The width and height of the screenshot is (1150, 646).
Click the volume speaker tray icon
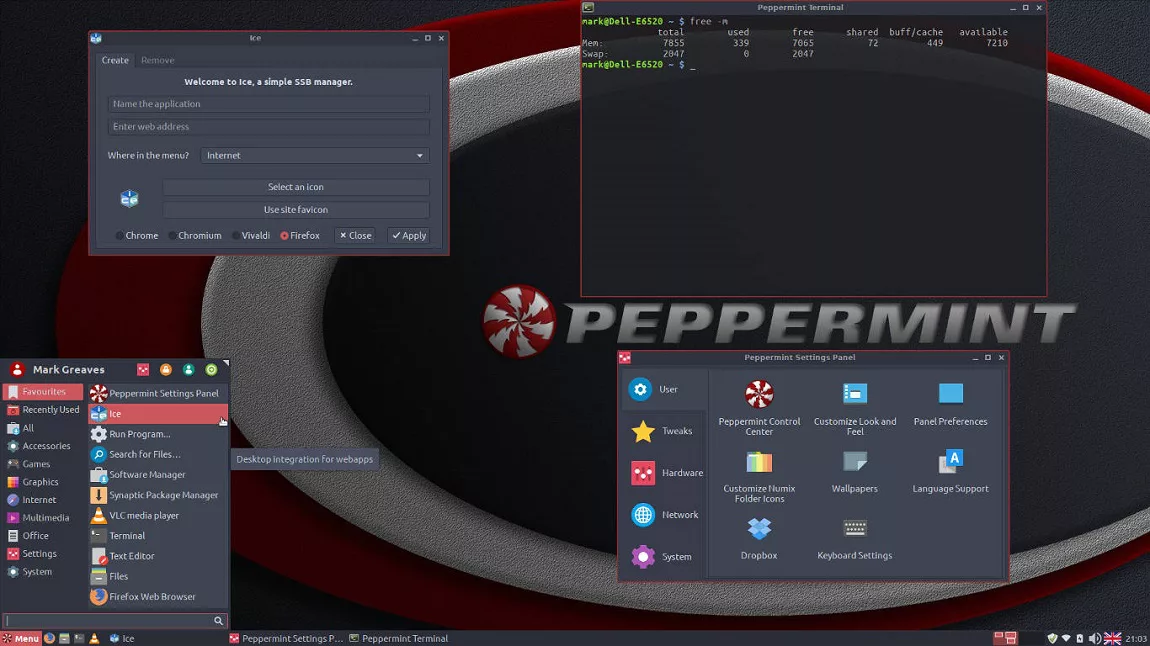coord(1094,639)
